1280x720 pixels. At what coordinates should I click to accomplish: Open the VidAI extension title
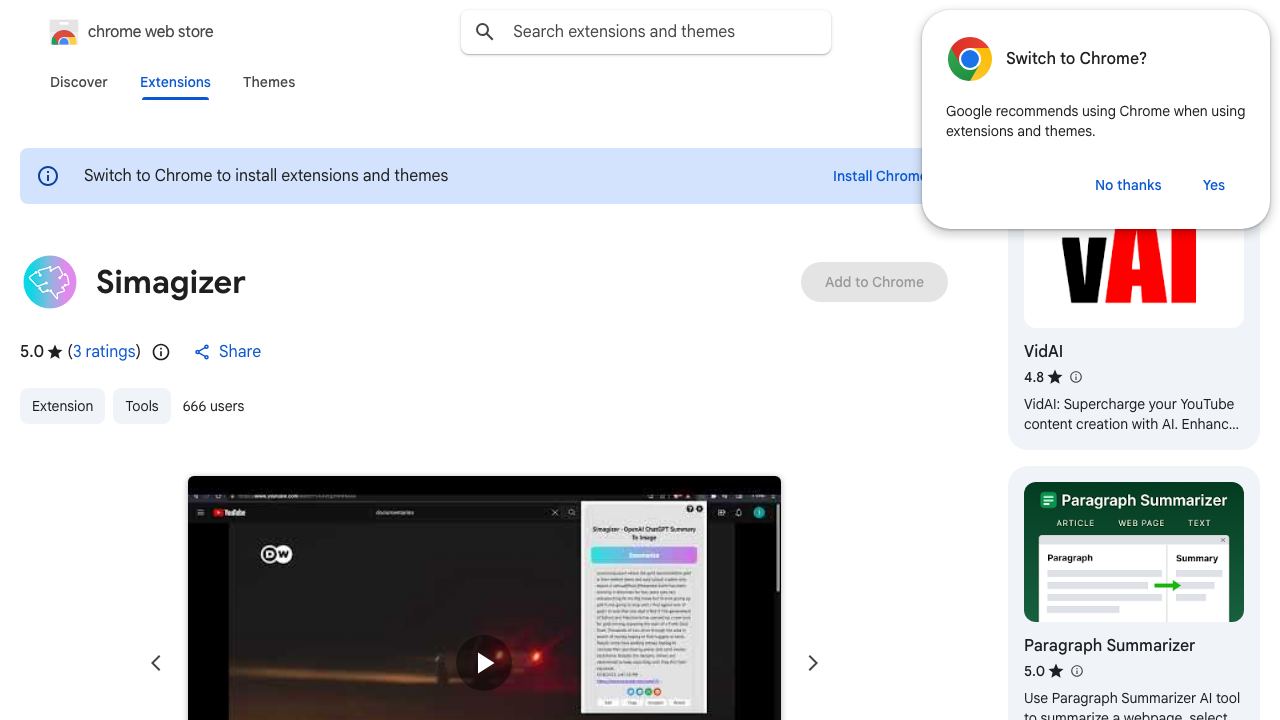1043,351
